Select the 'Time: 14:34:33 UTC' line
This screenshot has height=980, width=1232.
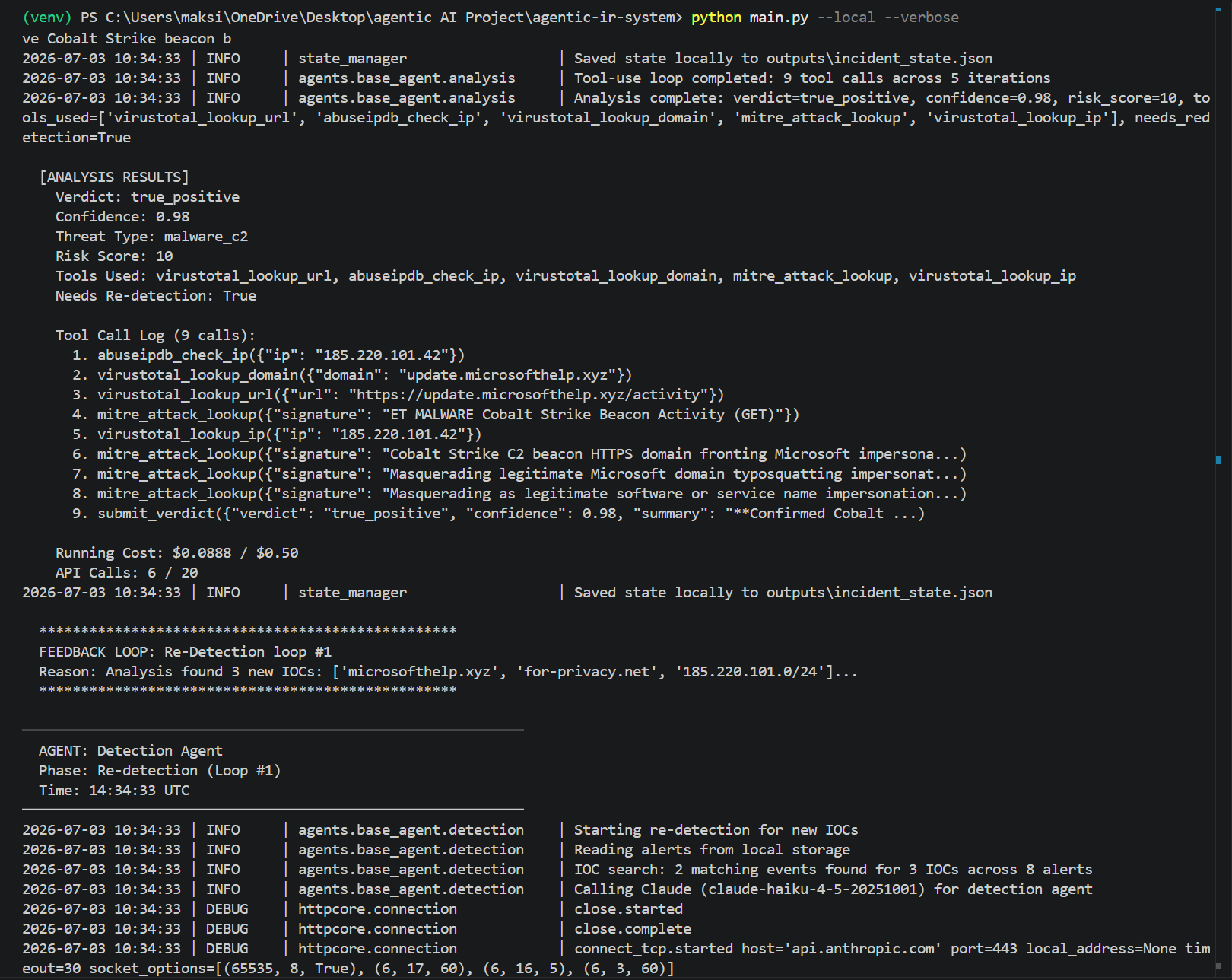tap(114, 791)
